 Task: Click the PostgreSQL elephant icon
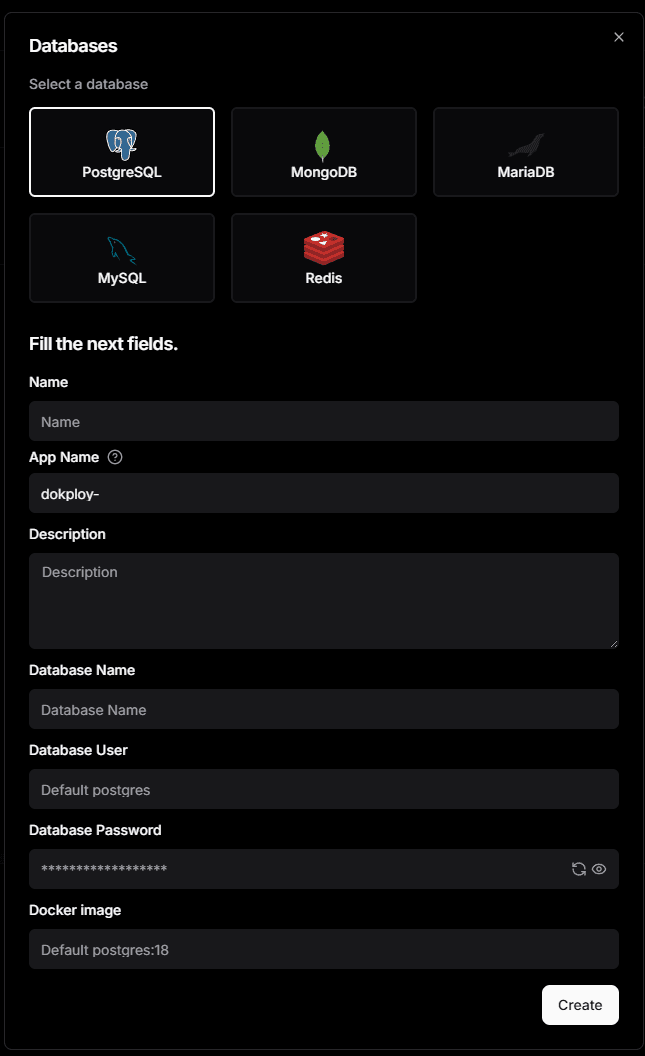122,145
